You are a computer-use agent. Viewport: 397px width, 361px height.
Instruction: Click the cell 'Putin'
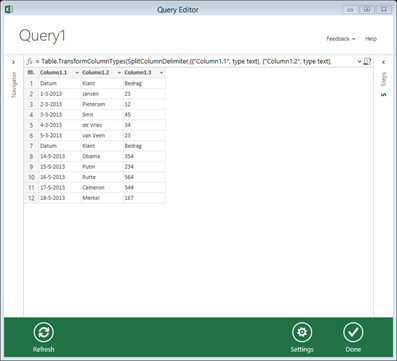click(x=102, y=167)
